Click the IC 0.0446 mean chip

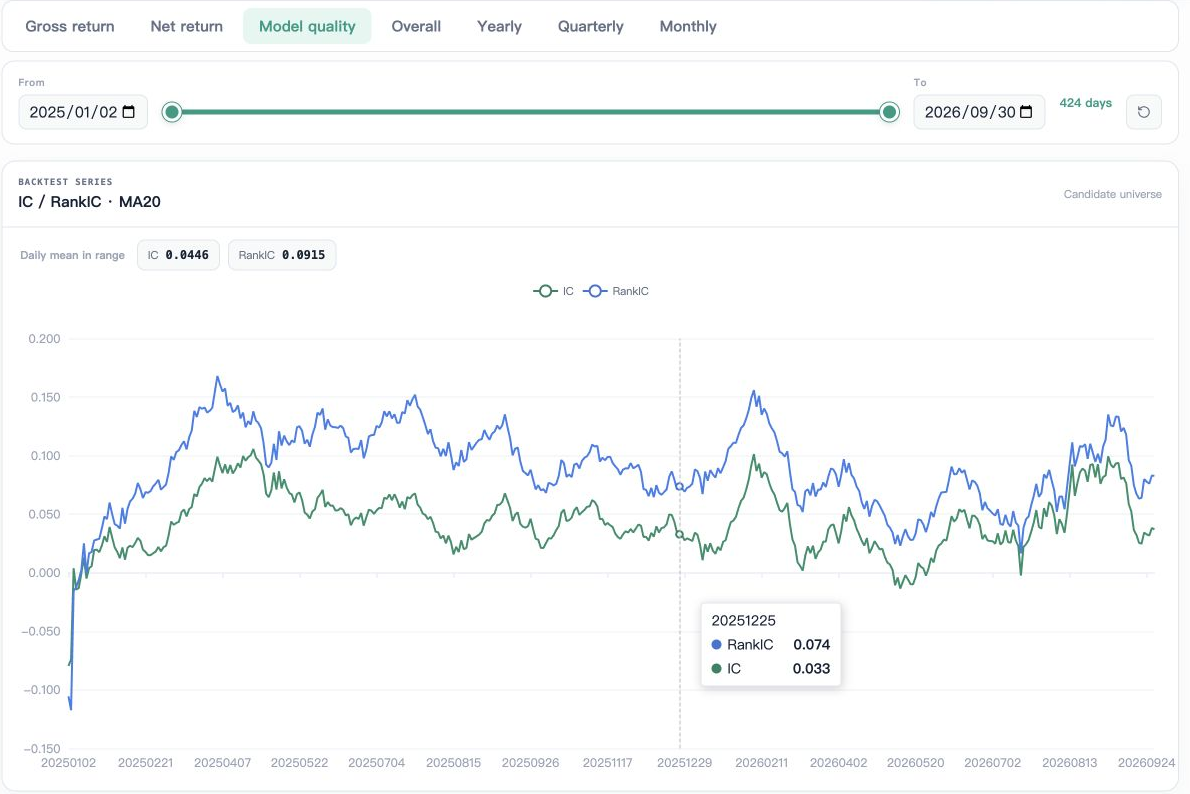tap(178, 255)
